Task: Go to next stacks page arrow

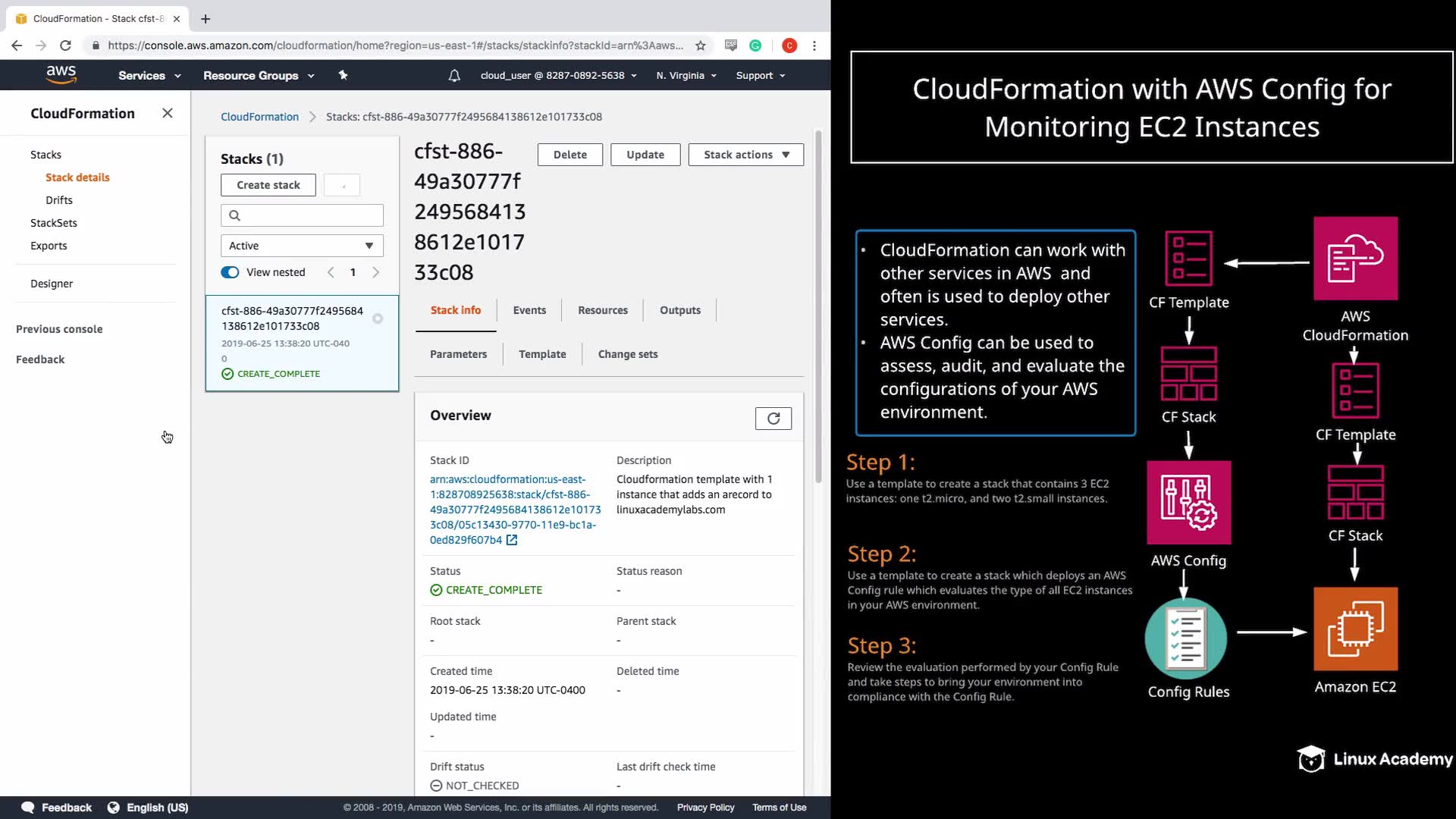Action: click(376, 272)
